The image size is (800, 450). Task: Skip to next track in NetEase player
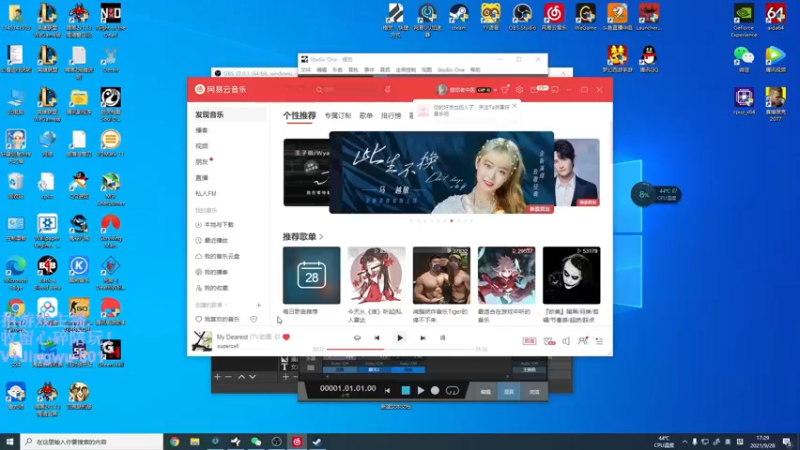[x=422, y=338]
